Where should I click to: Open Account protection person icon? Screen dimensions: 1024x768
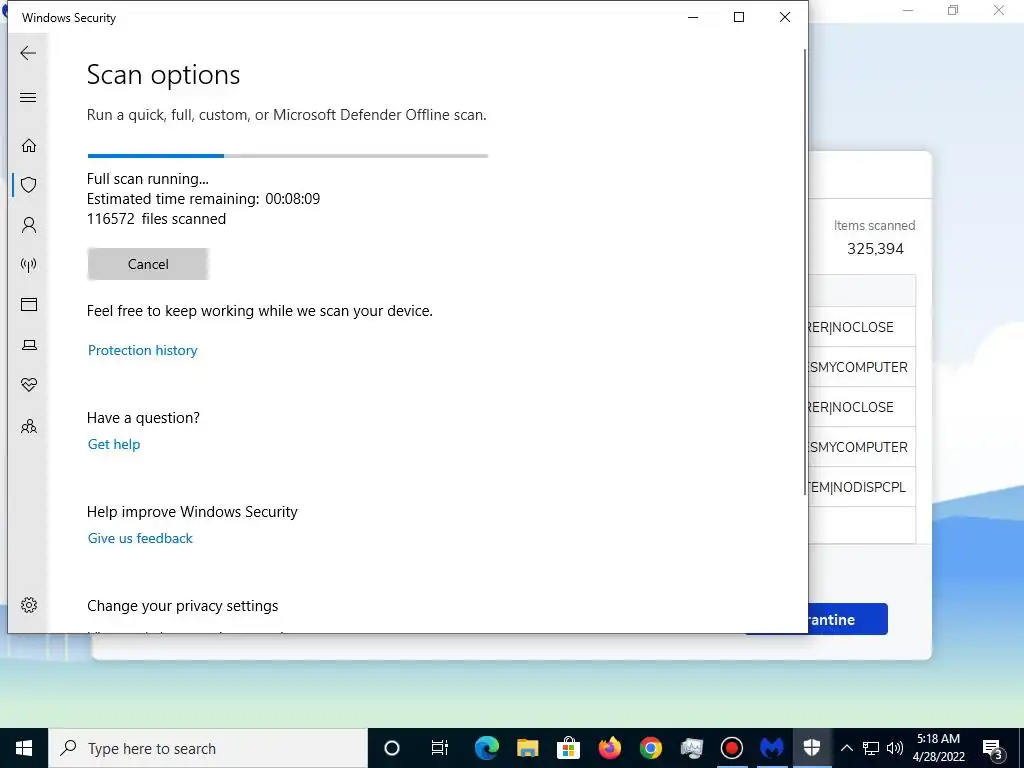point(29,225)
